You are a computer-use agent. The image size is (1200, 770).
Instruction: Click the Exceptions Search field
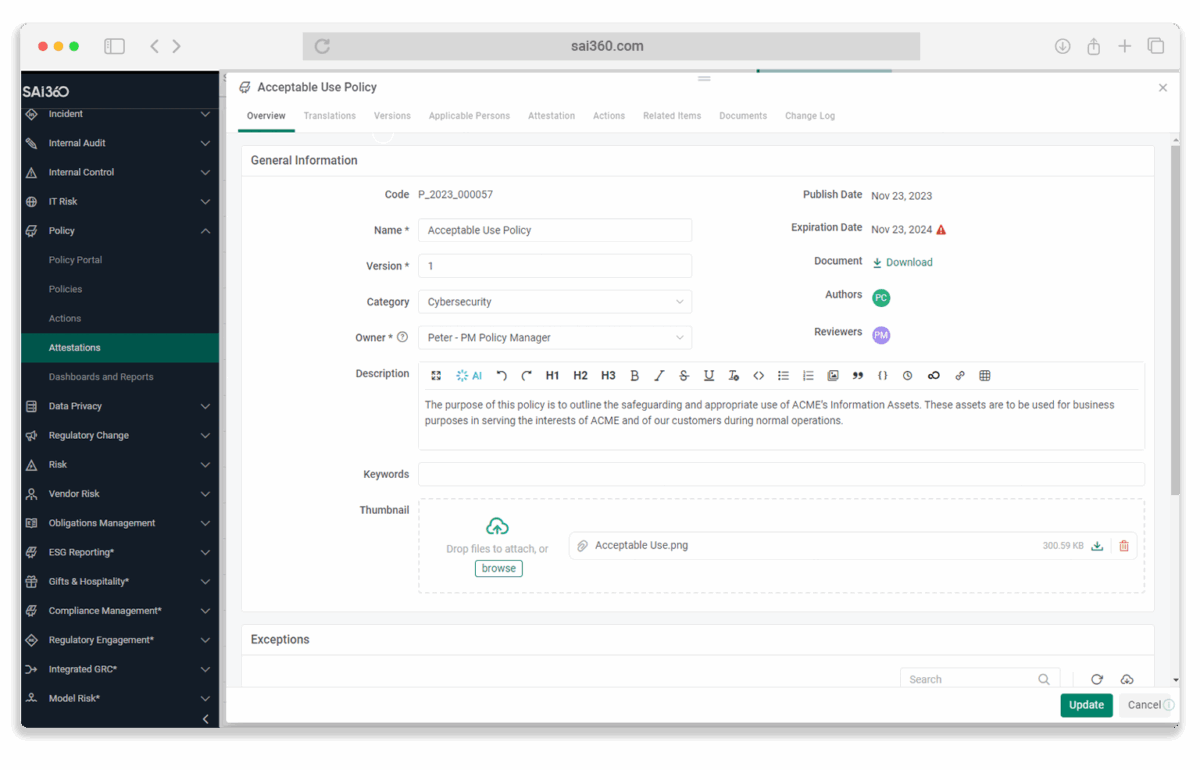pos(979,679)
